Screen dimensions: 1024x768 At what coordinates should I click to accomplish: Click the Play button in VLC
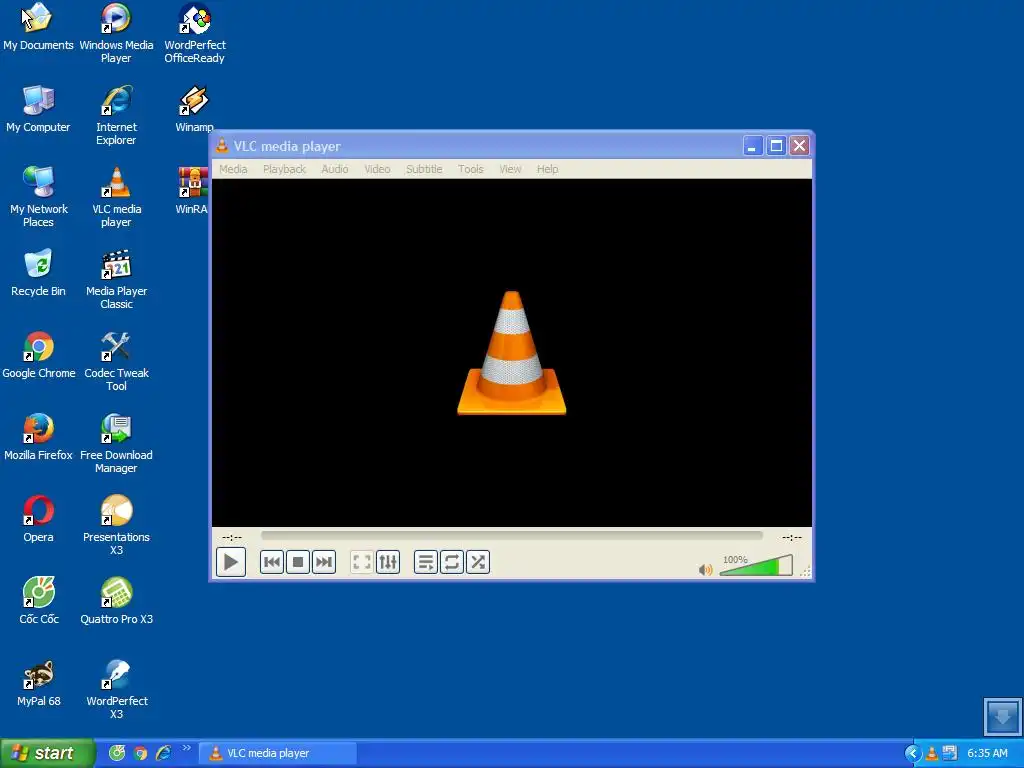[231, 562]
